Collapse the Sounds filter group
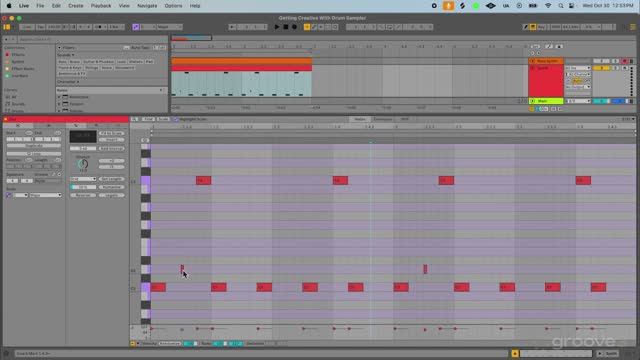This screenshot has width=640, height=360. point(66,55)
